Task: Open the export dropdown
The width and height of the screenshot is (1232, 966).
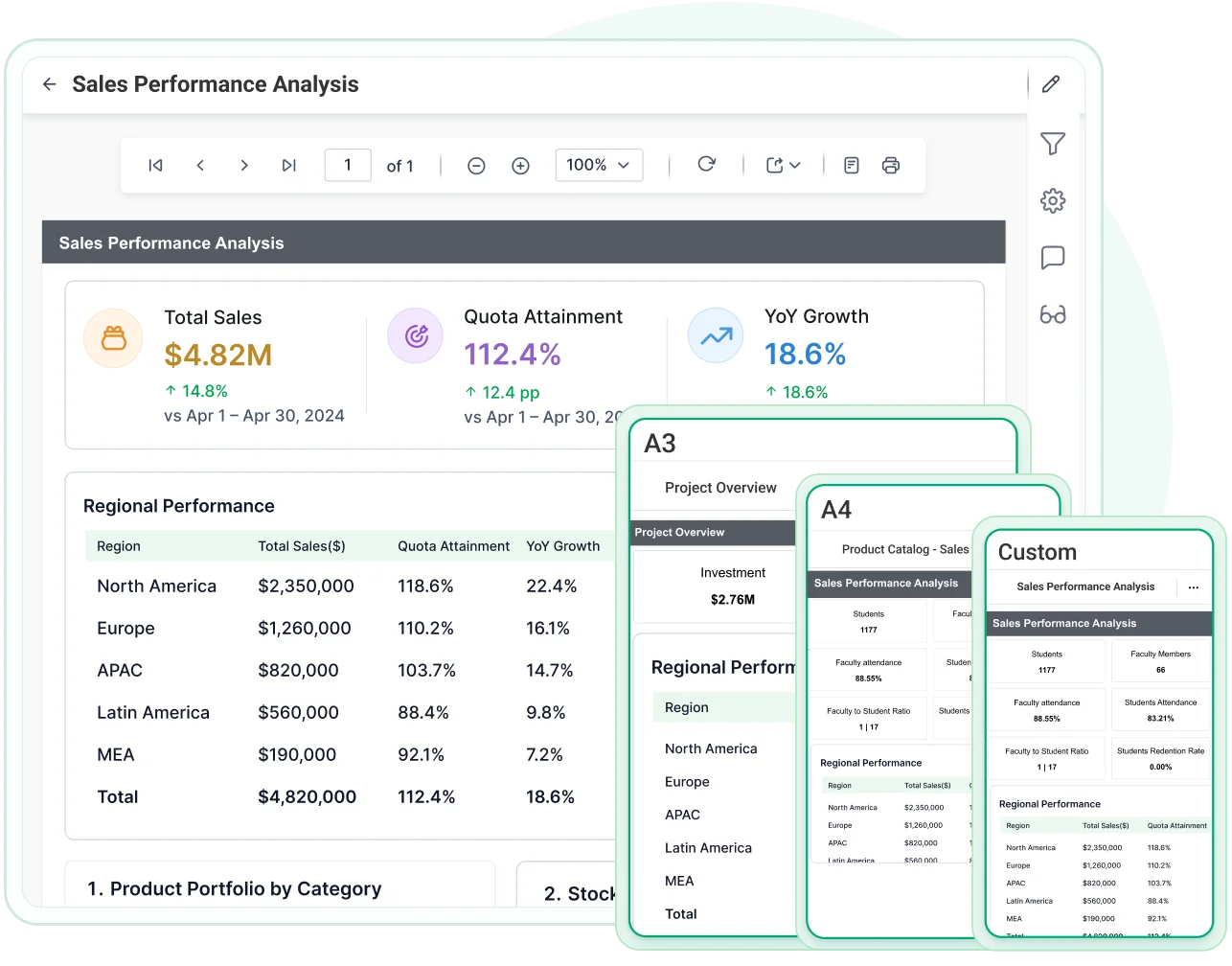Action: click(783, 166)
